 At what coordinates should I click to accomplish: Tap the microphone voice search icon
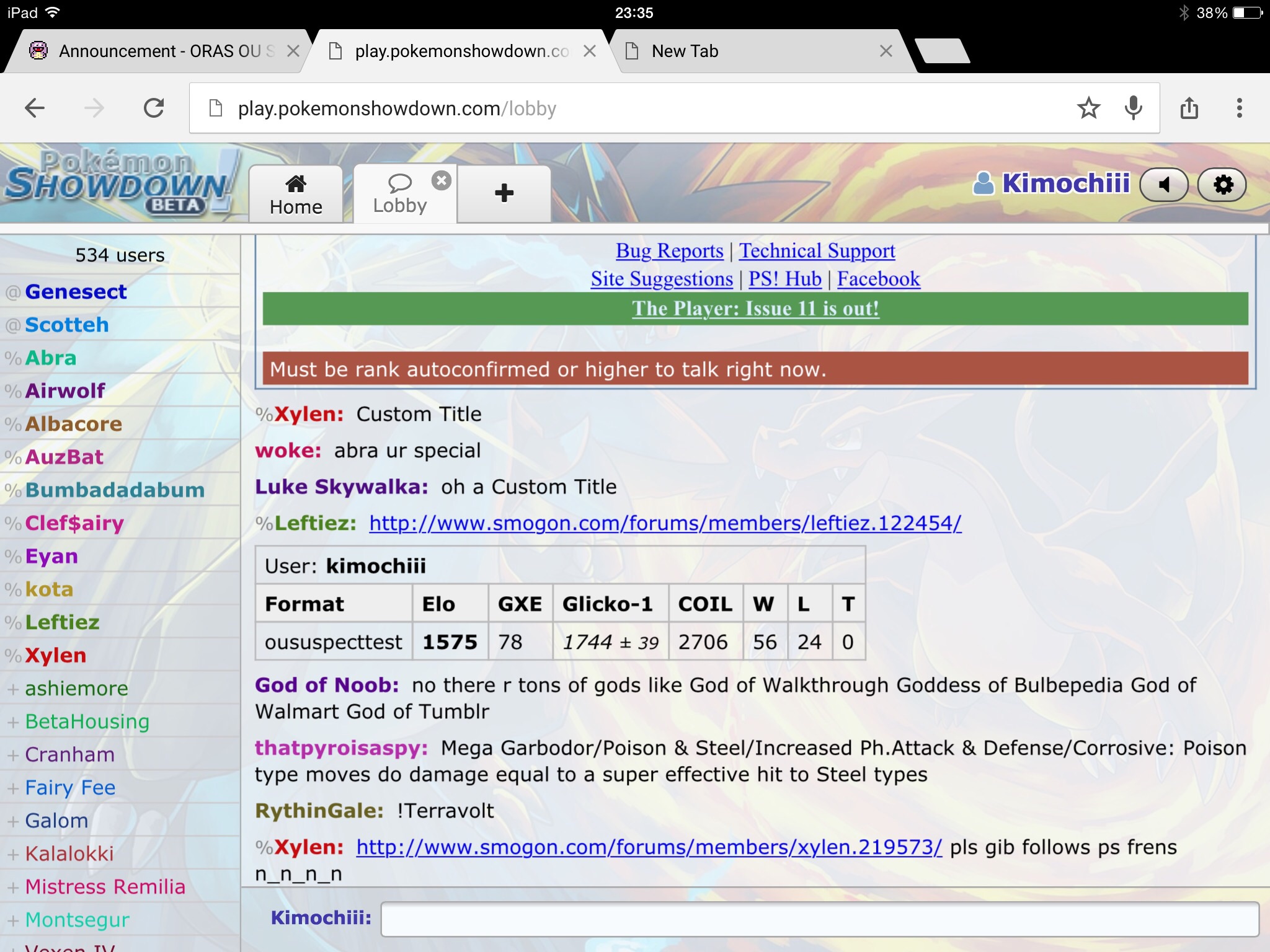pos(1133,108)
